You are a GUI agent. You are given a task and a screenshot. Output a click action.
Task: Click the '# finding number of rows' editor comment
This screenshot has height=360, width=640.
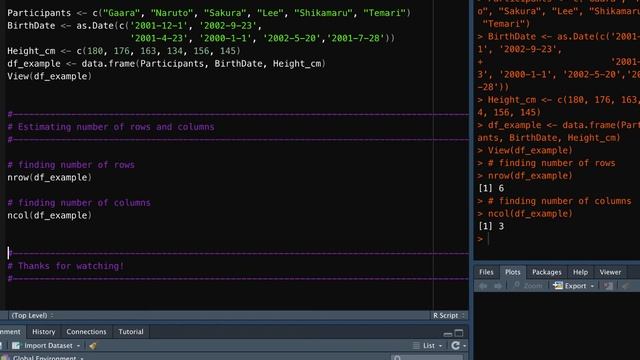71,165
